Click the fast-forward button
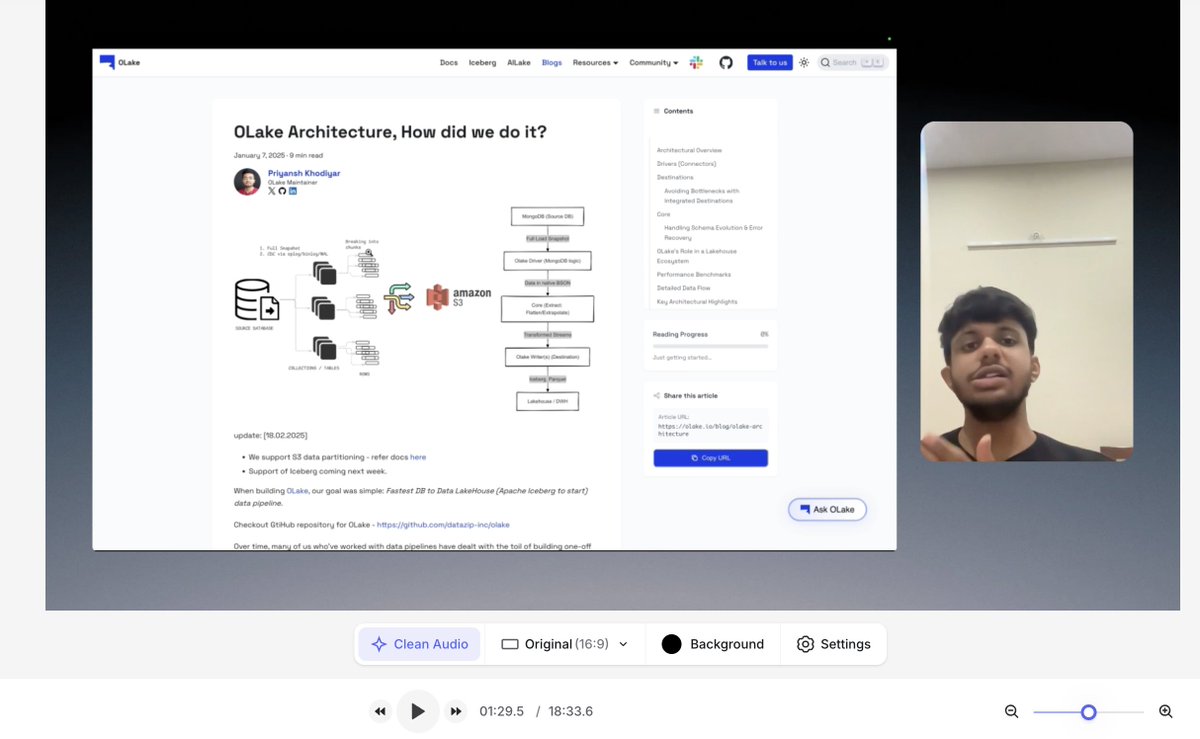Image resolution: width=1200 pixels, height=739 pixels. (456, 712)
